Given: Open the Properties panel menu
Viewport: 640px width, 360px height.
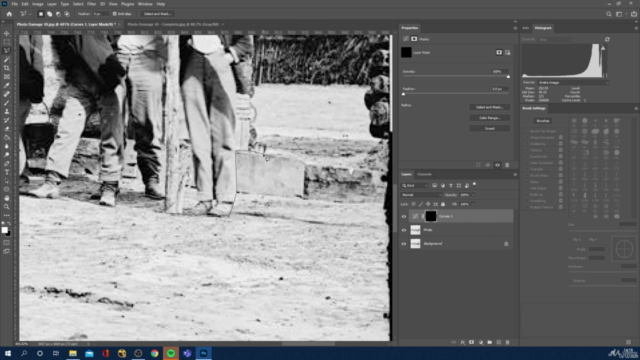Looking at the screenshot, I should tap(515, 28).
